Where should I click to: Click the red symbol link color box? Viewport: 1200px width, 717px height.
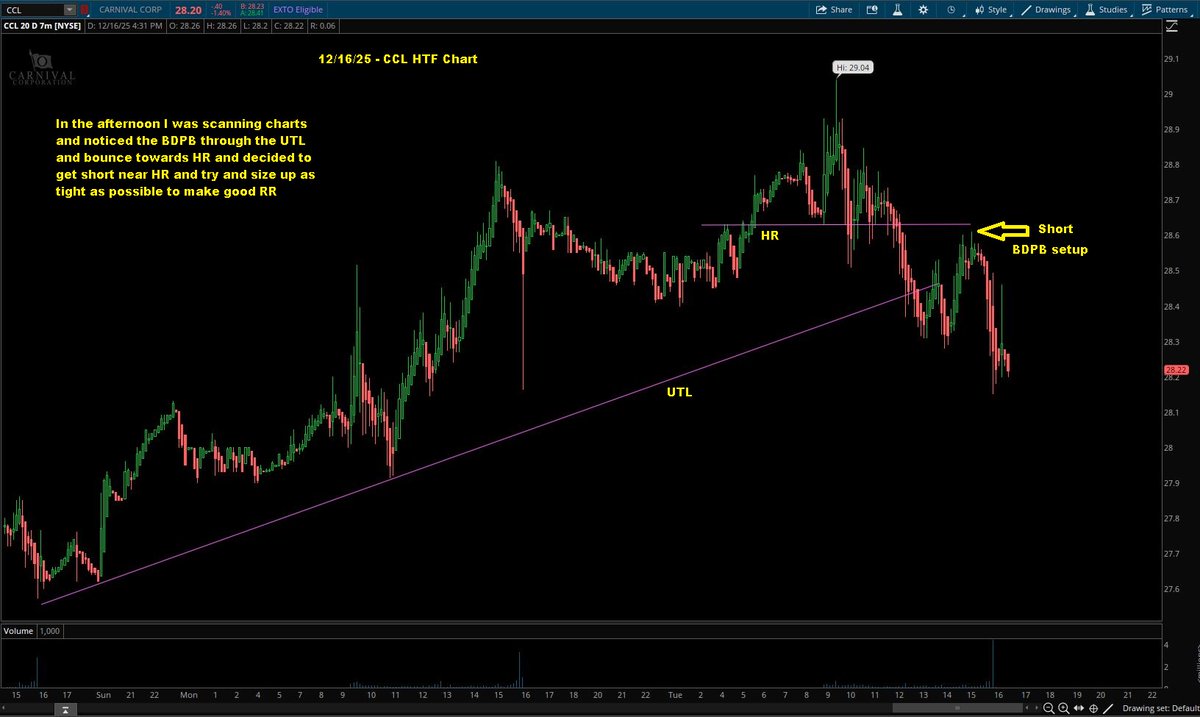[x=84, y=10]
